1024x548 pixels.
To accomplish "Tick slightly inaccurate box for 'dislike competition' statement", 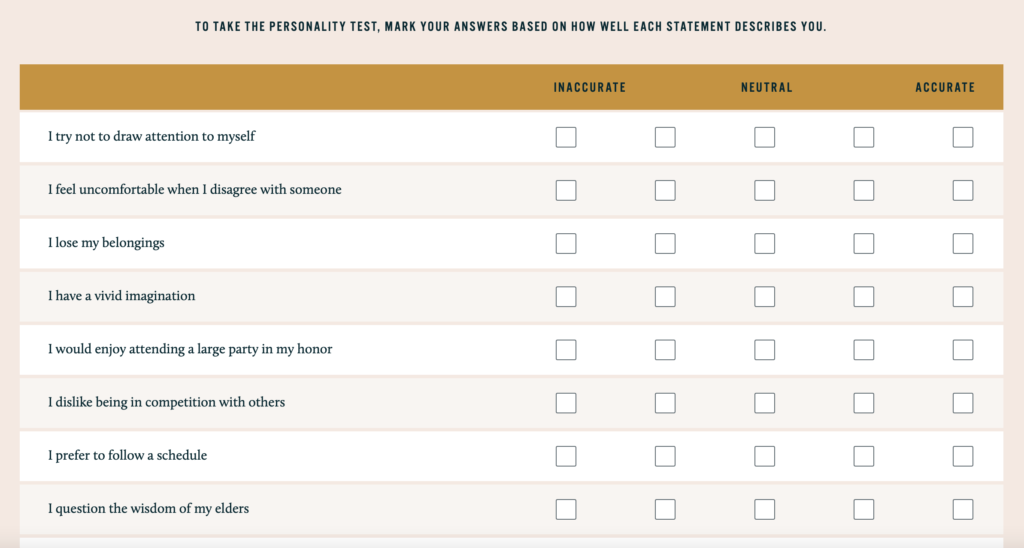I will (665, 403).
